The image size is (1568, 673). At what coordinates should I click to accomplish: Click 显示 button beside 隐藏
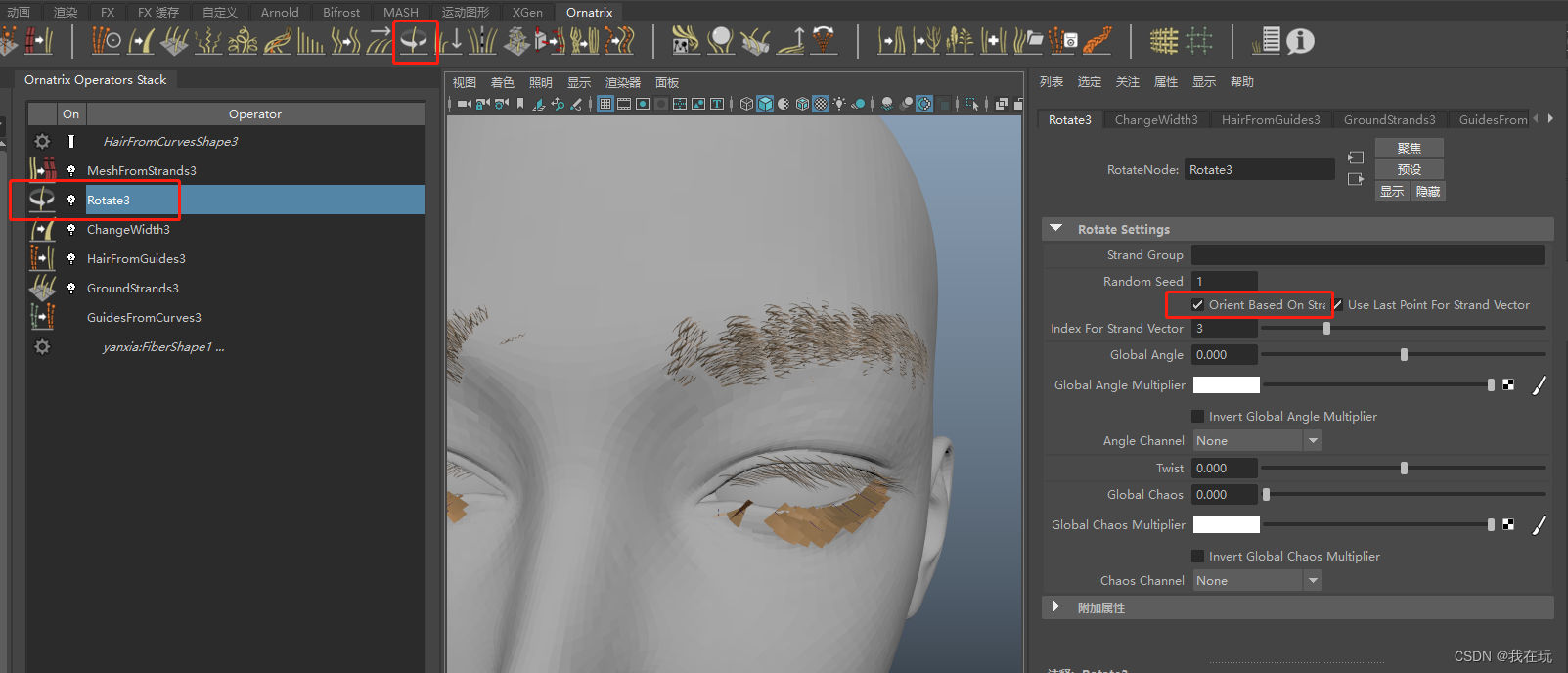[x=1392, y=192]
